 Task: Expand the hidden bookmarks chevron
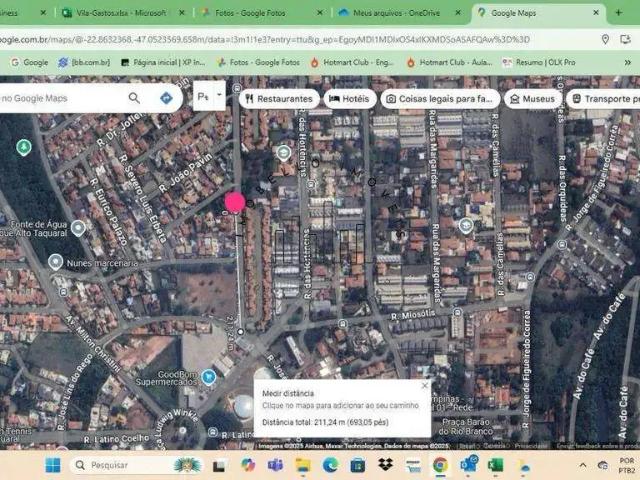coord(627,62)
